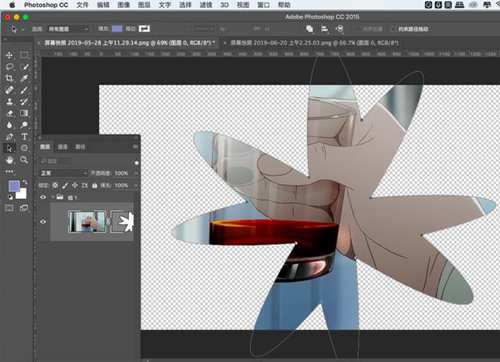Viewport: 500px width, 362px height.
Task: Select the Crop tool
Action: (x=9, y=78)
